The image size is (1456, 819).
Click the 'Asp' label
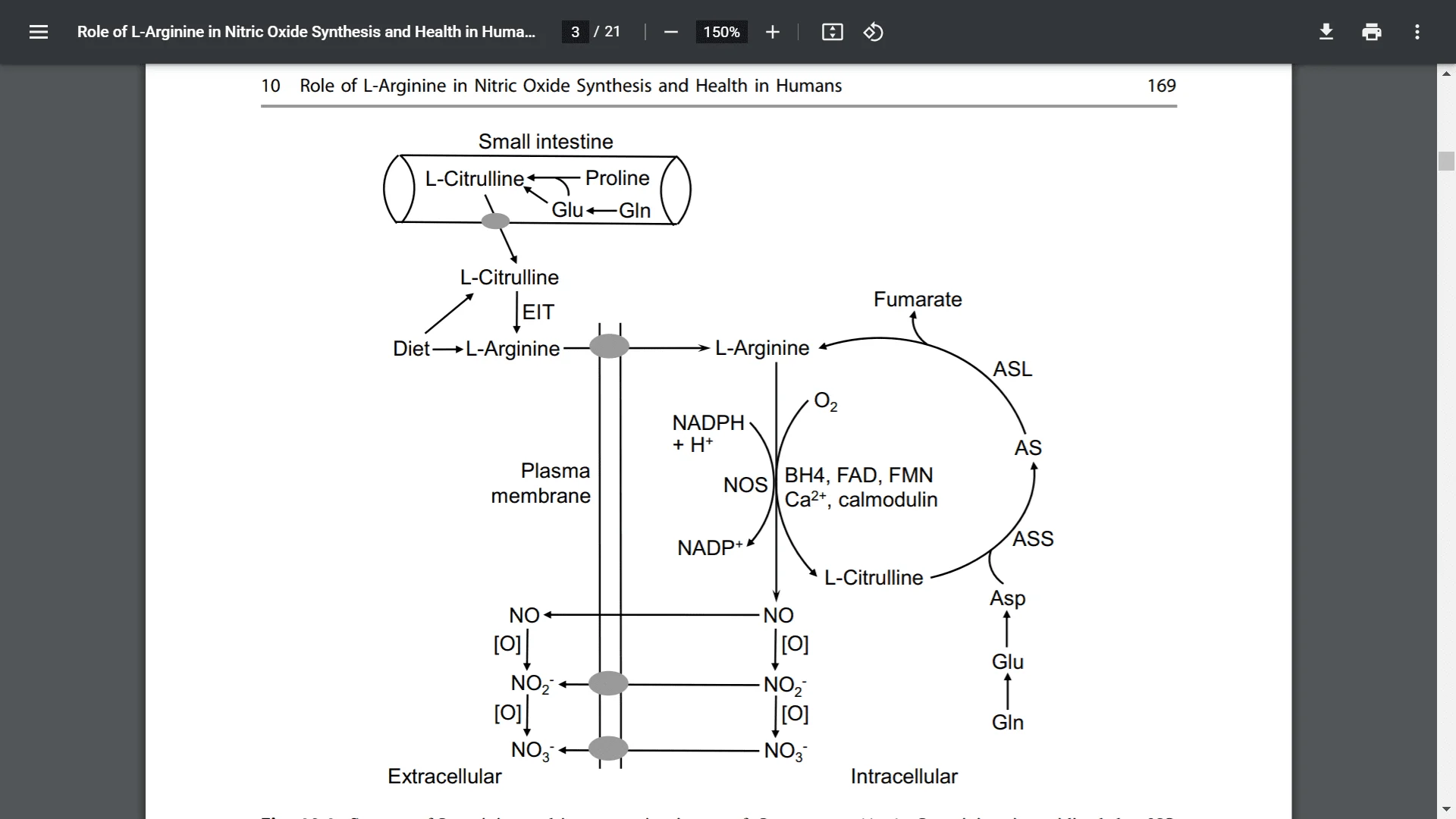point(1007,599)
